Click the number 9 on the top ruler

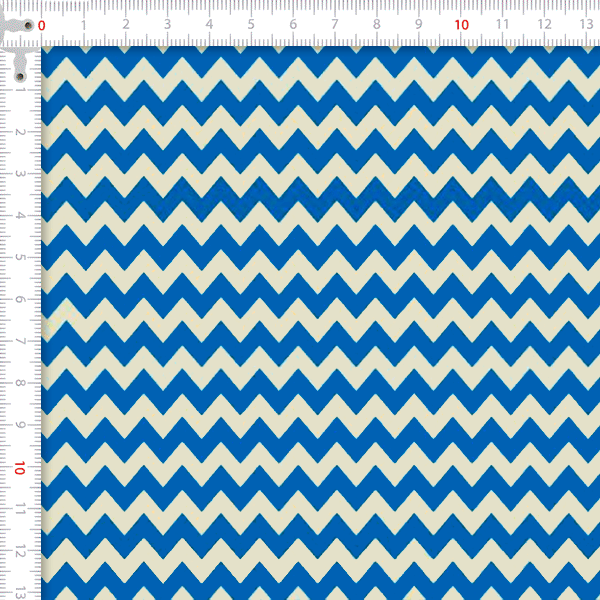(418, 24)
